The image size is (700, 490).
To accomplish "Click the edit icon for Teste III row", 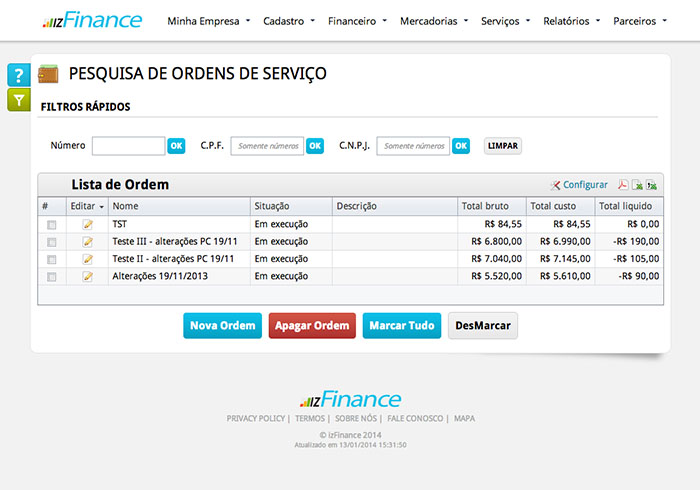I will pyautogui.click(x=87, y=241).
